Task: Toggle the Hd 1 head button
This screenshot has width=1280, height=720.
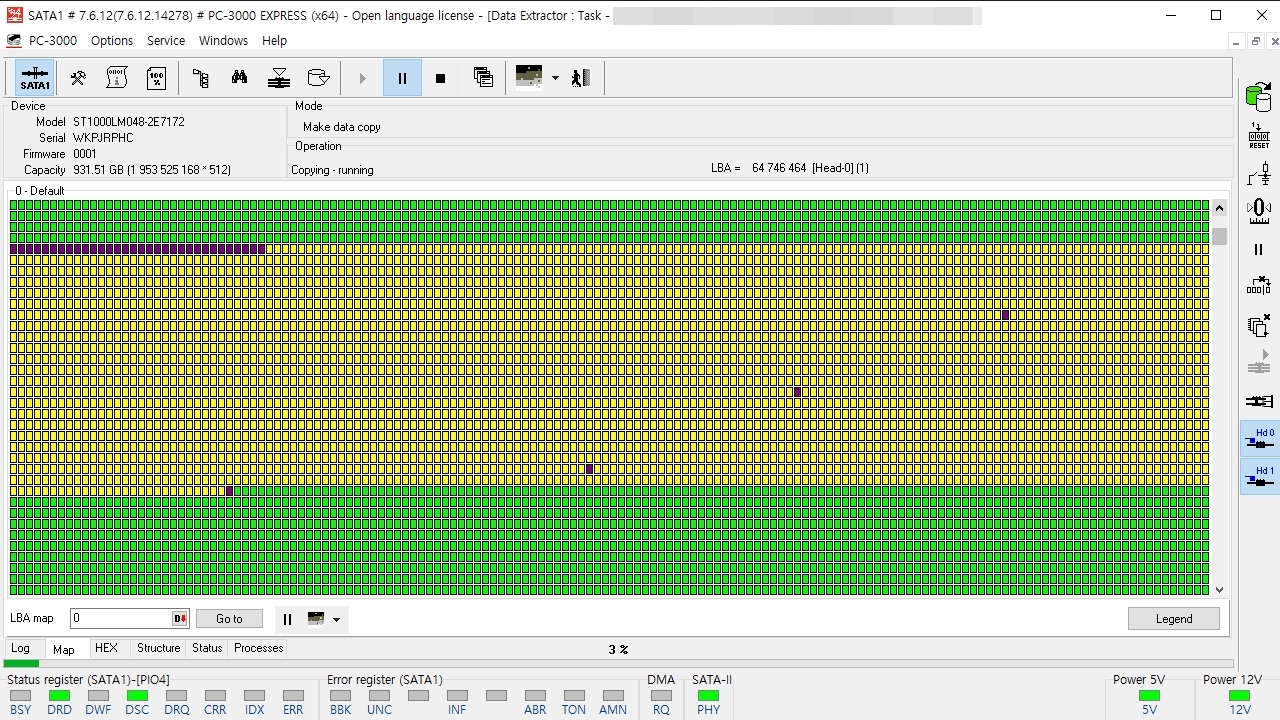Action: (x=1259, y=476)
